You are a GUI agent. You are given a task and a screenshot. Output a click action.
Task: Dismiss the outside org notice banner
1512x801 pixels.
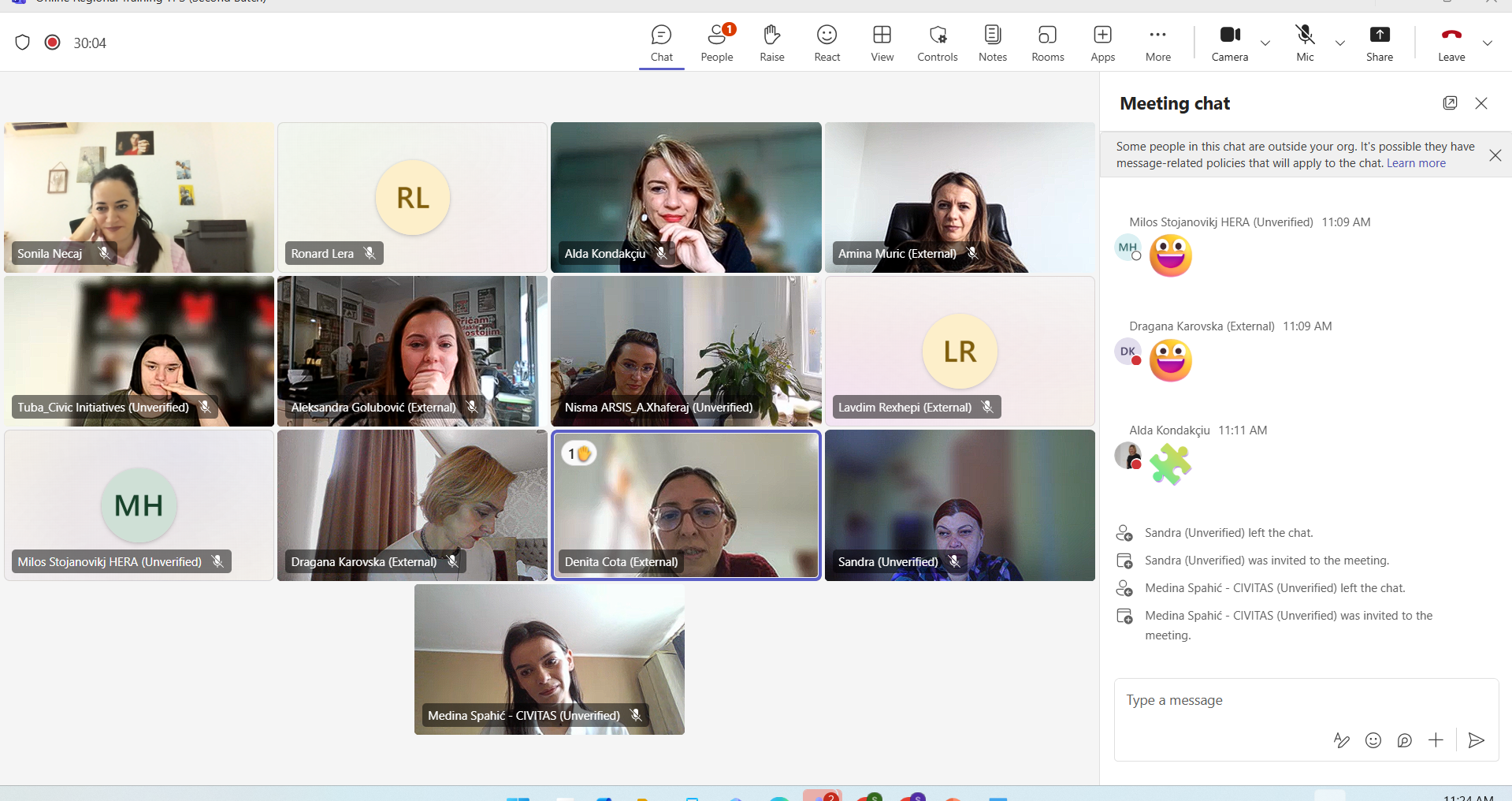[1495, 155]
